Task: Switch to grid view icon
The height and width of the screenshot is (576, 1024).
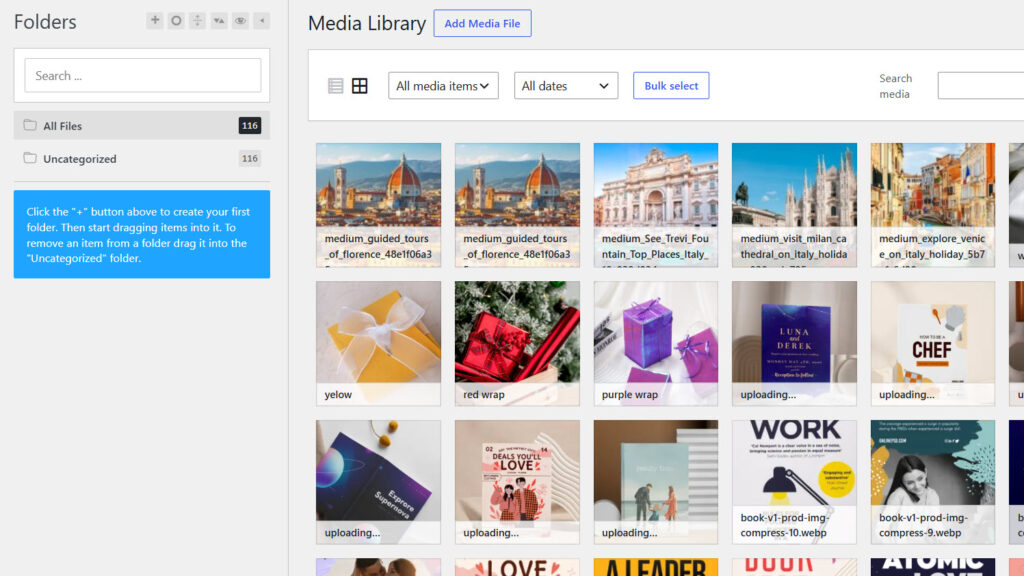Action: [x=360, y=86]
